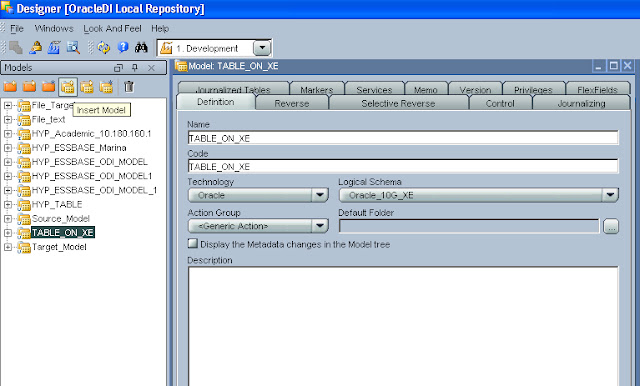Click the model icon beside HYP_TABLE
This screenshot has height=386, width=640.
click(24, 205)
